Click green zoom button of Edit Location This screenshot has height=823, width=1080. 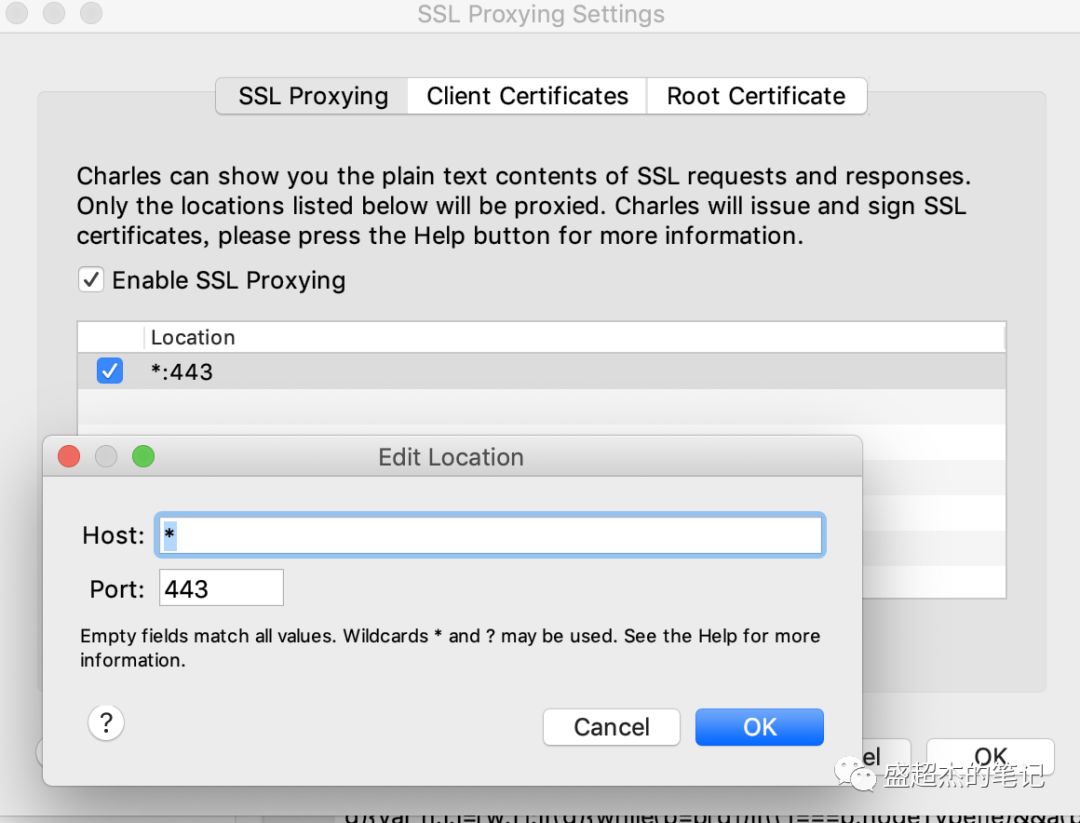click(x=143, y=456)
